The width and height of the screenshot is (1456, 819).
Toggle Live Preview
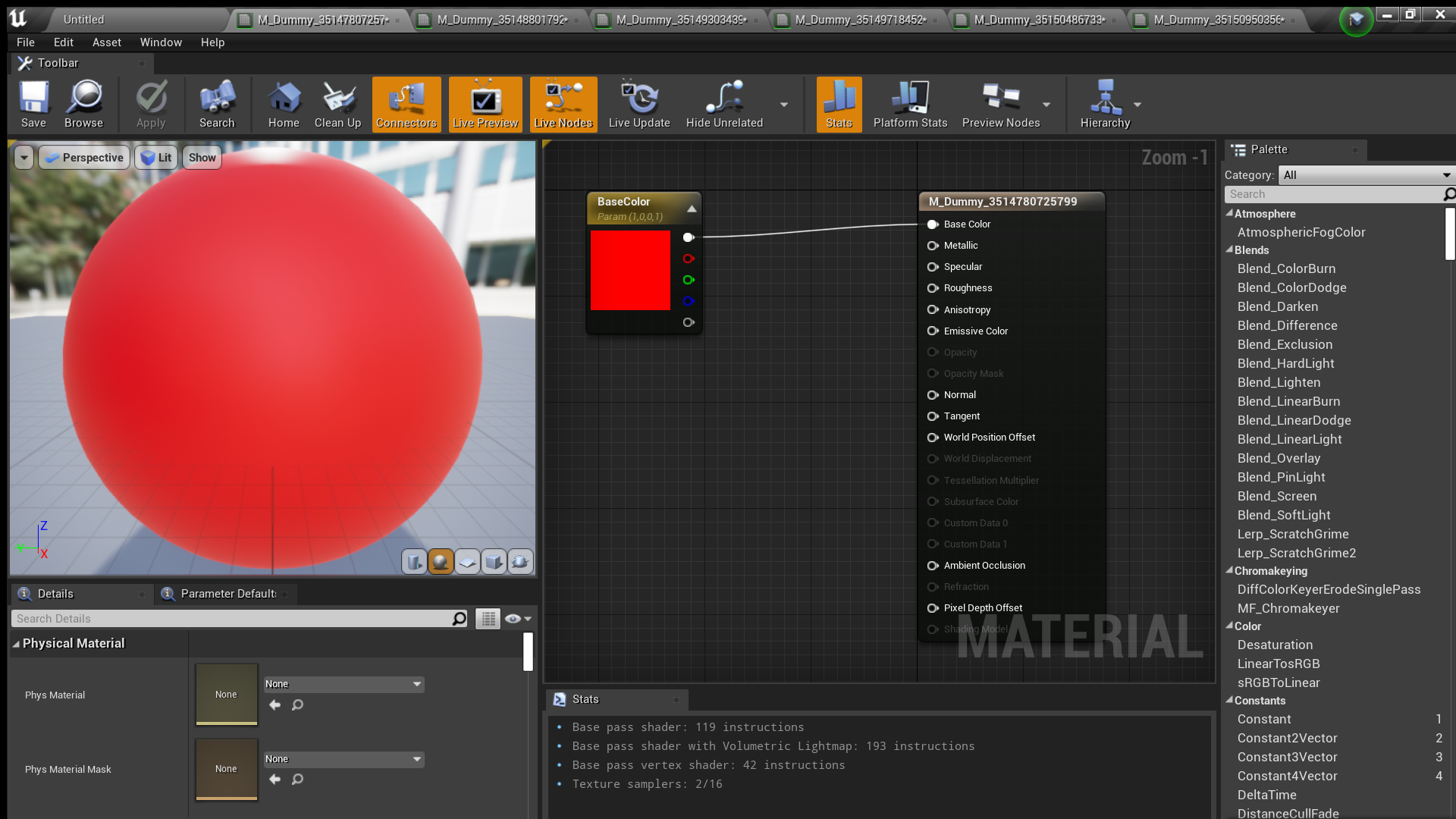485,104
